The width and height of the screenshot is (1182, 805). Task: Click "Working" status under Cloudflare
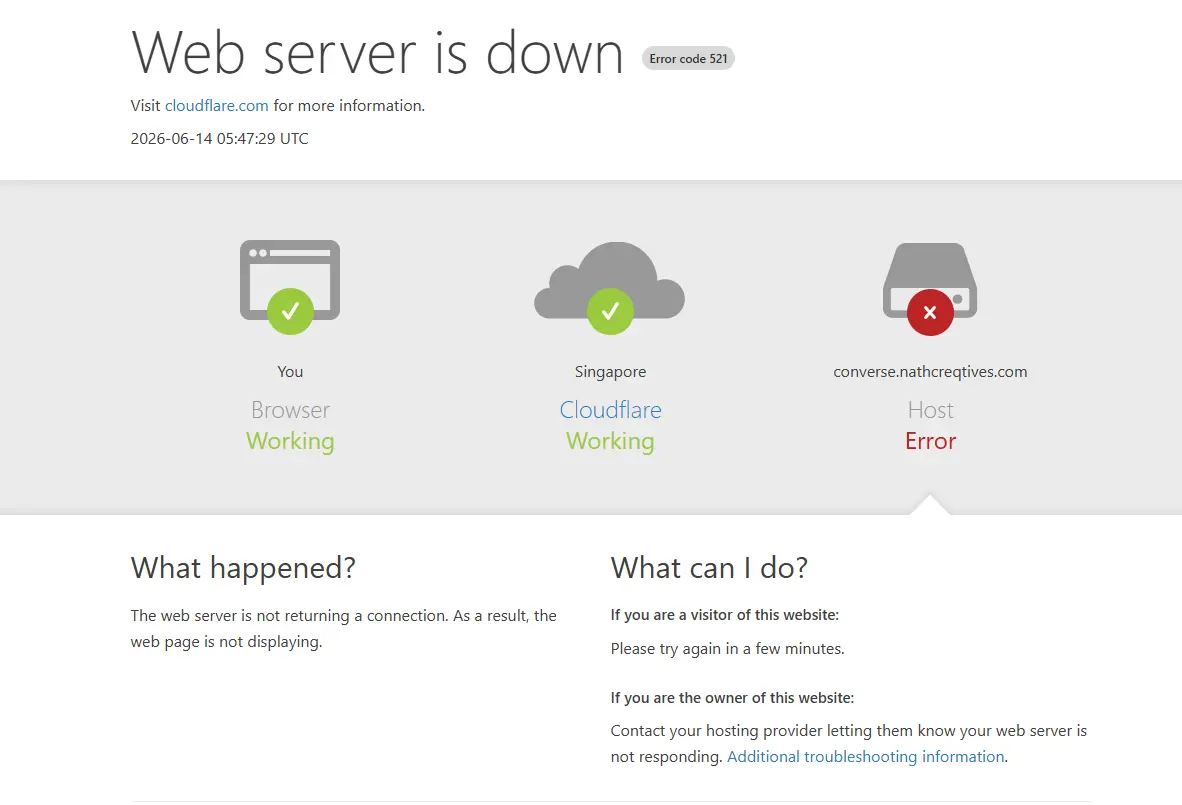[x=610, y=441]
